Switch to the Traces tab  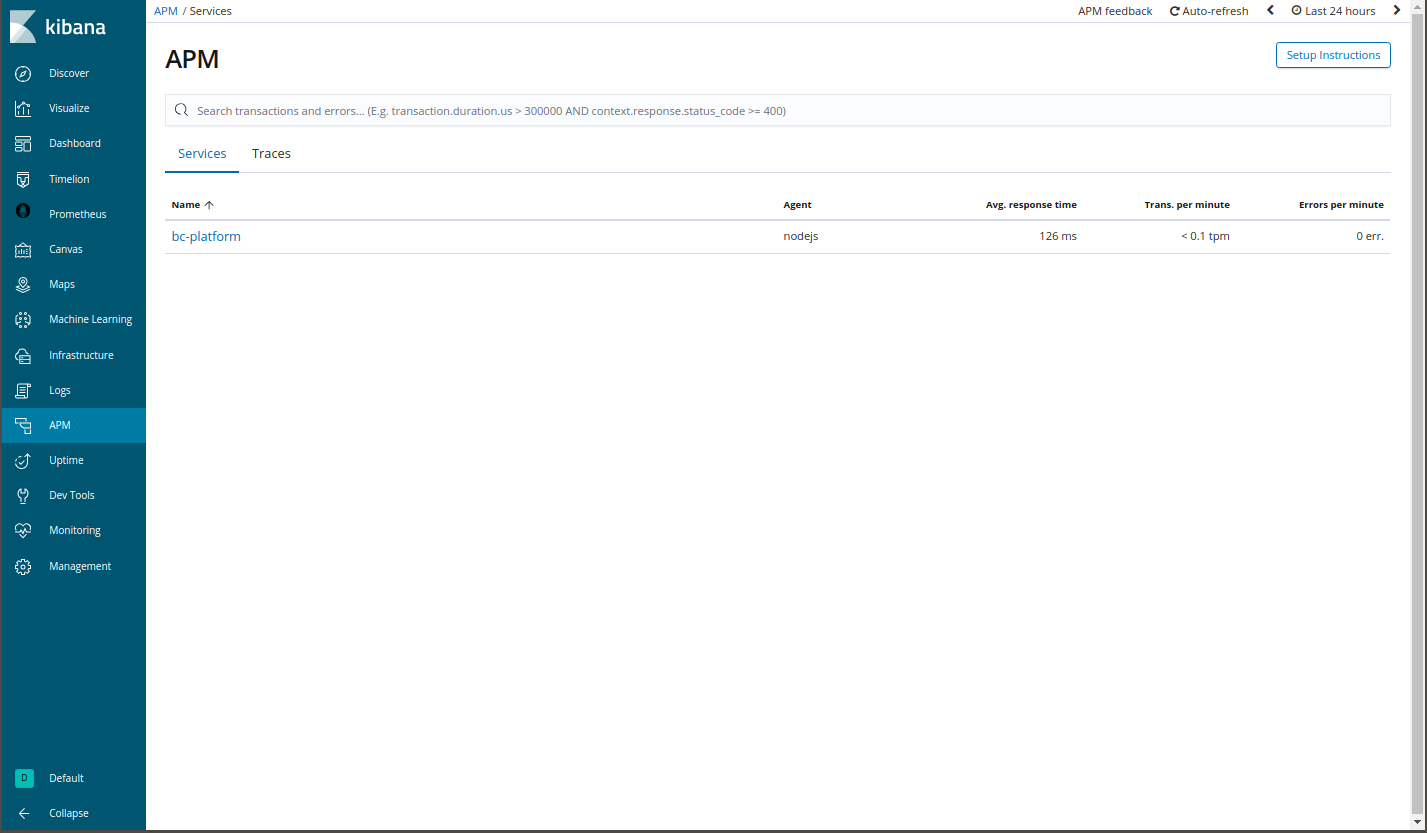(x=271, y=153)
